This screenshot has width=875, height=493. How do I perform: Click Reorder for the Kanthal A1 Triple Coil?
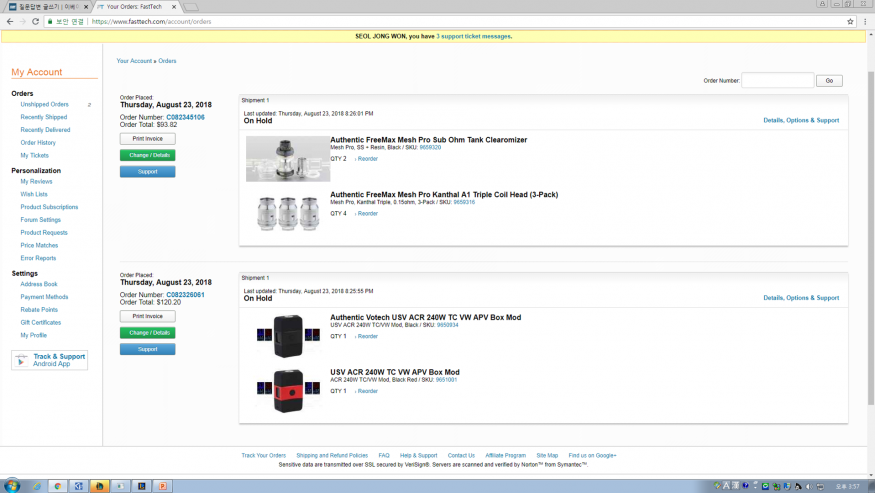(x=366, y=213)
